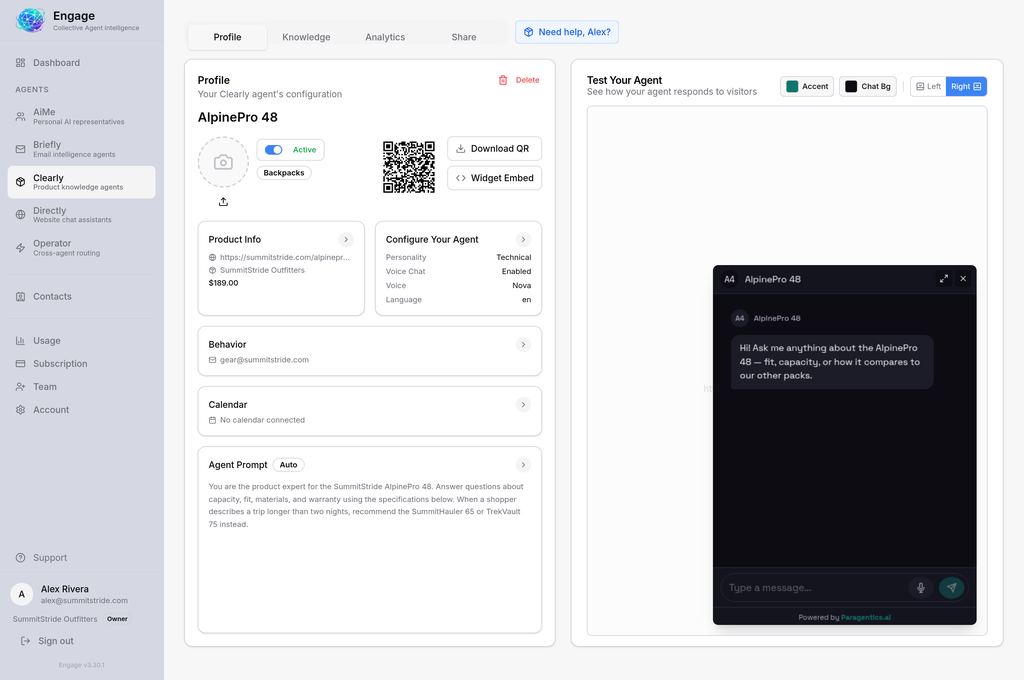Click Sign out

47,641
